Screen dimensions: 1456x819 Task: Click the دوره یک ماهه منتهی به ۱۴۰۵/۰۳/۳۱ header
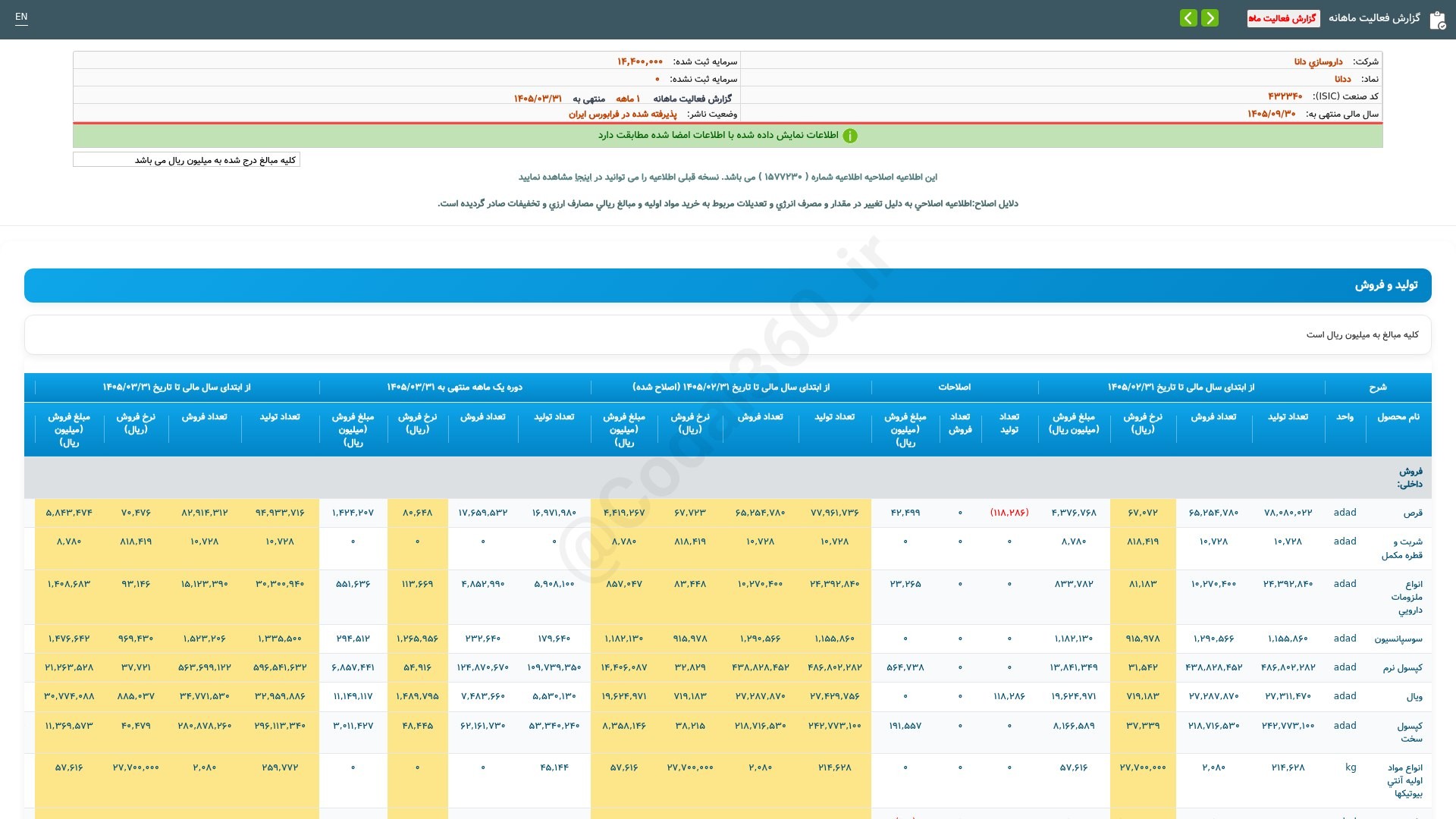pyautogui.click(x=454, y=388)
